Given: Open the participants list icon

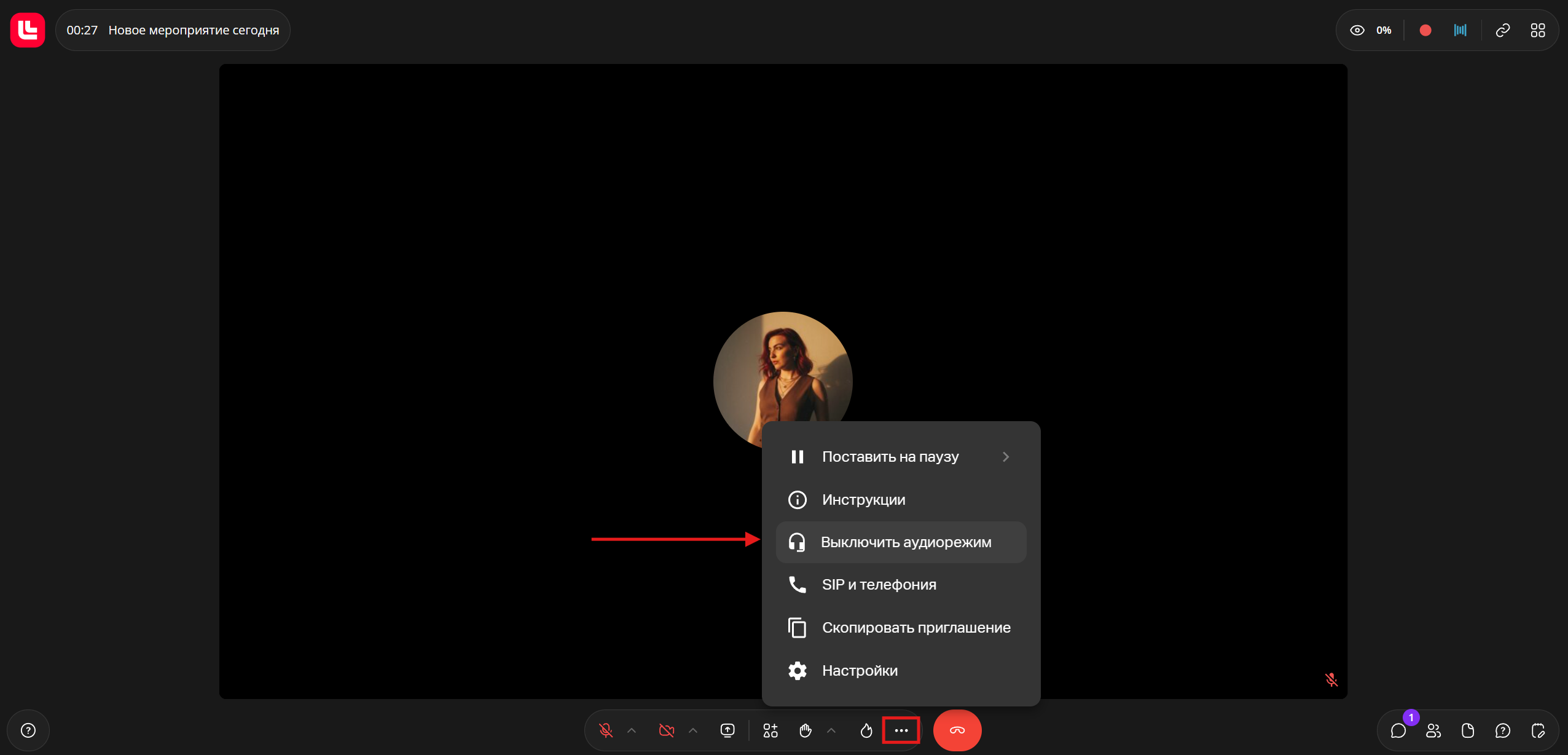Looking at the screenshot, I should point(1433,730).
